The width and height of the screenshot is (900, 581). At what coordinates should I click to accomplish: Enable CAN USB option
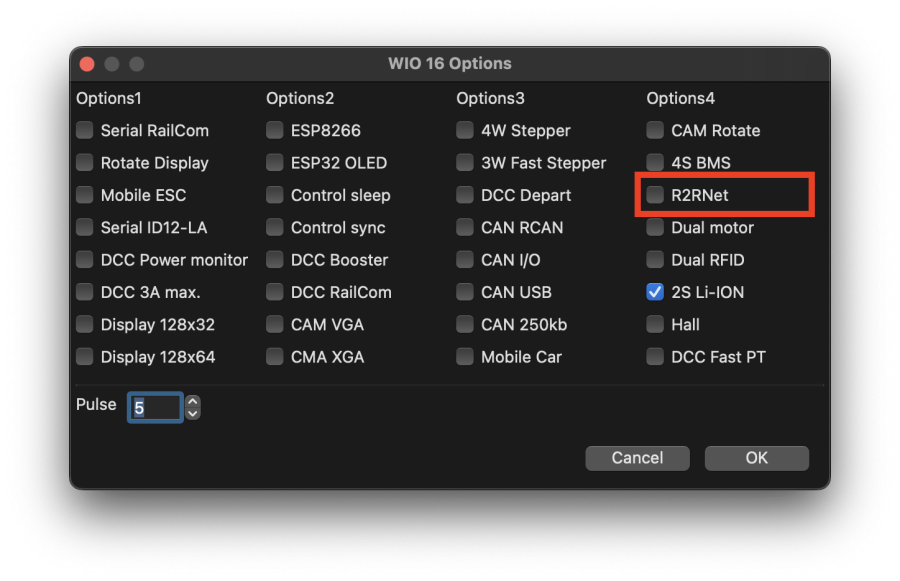tap(465, 292)
